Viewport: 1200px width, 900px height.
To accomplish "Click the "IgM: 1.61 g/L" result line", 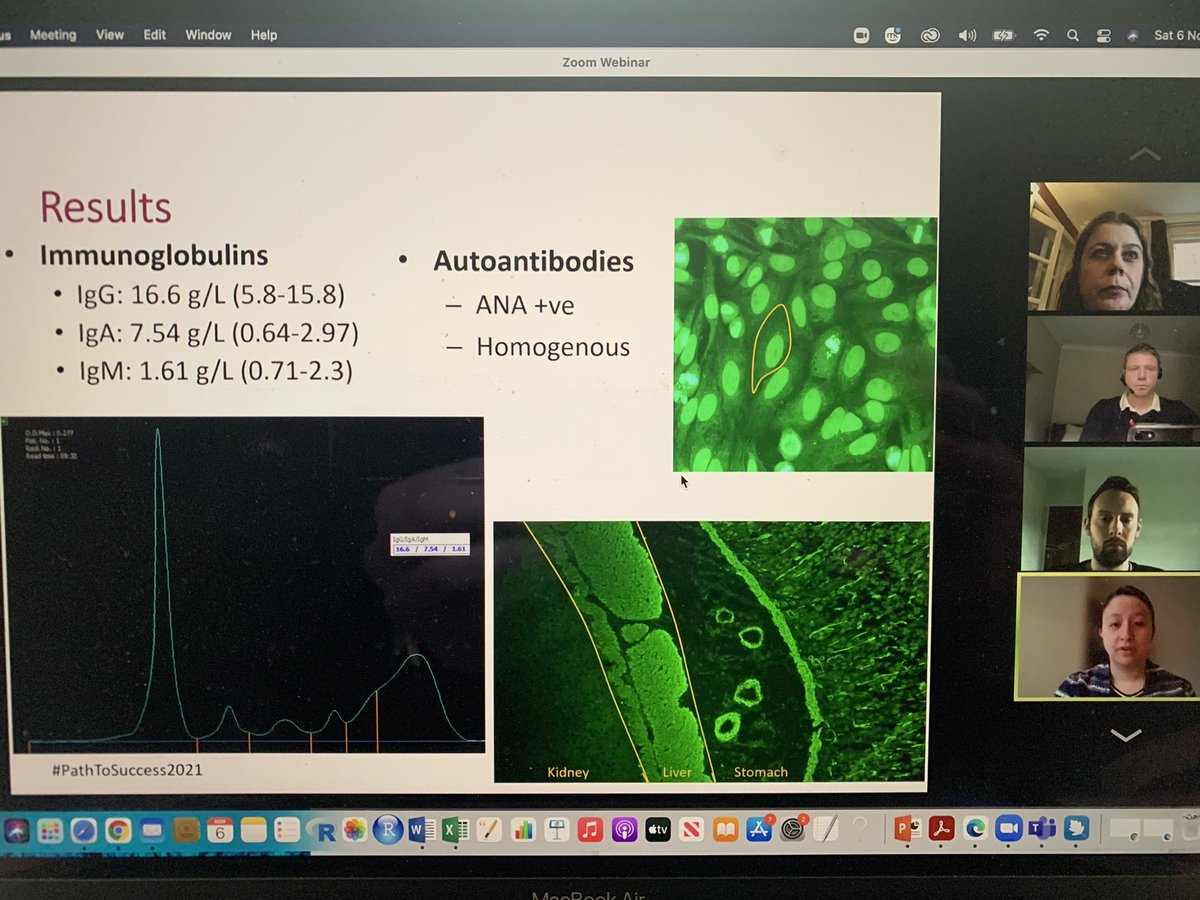I will (x=215, y=371).
